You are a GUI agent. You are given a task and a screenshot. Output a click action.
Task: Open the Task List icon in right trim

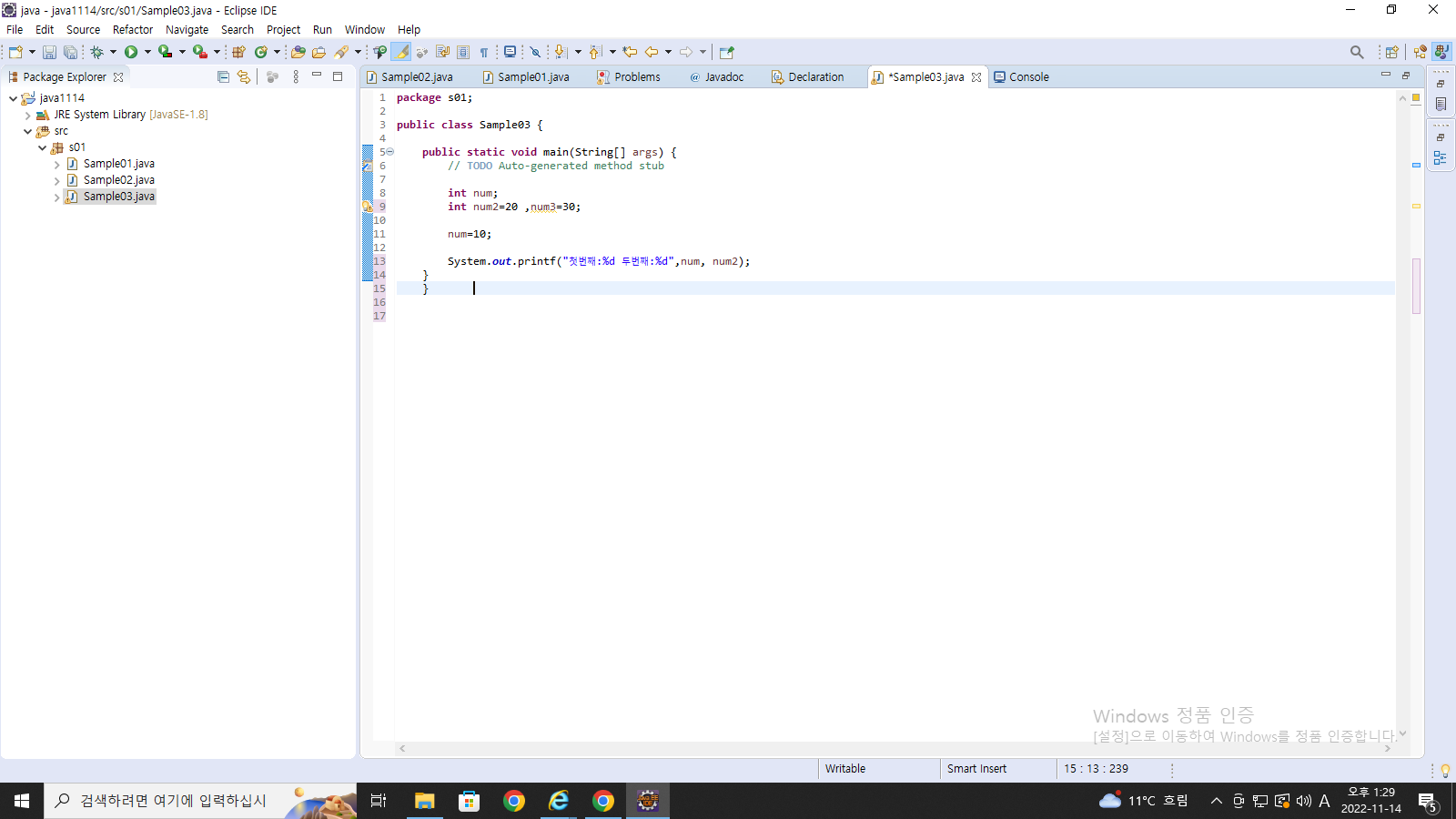1441,104
